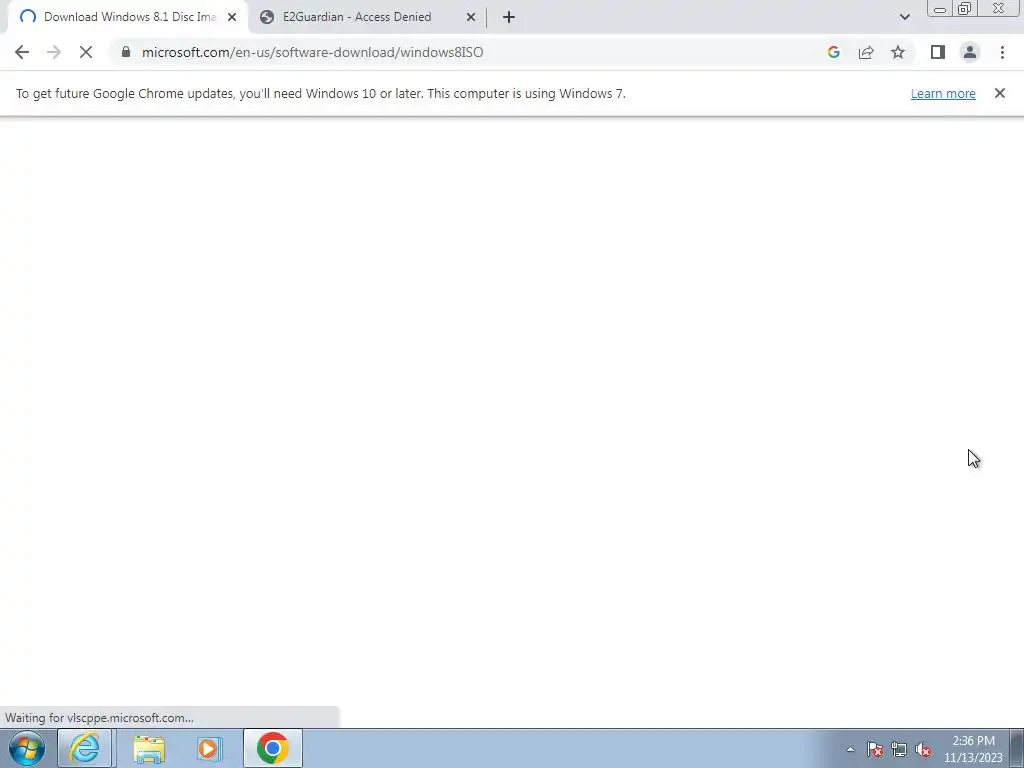Screen dimensions: 1024x768
Task: Switch to Download Windows 8.1 Disc Image tab
Action: [129, 17]
